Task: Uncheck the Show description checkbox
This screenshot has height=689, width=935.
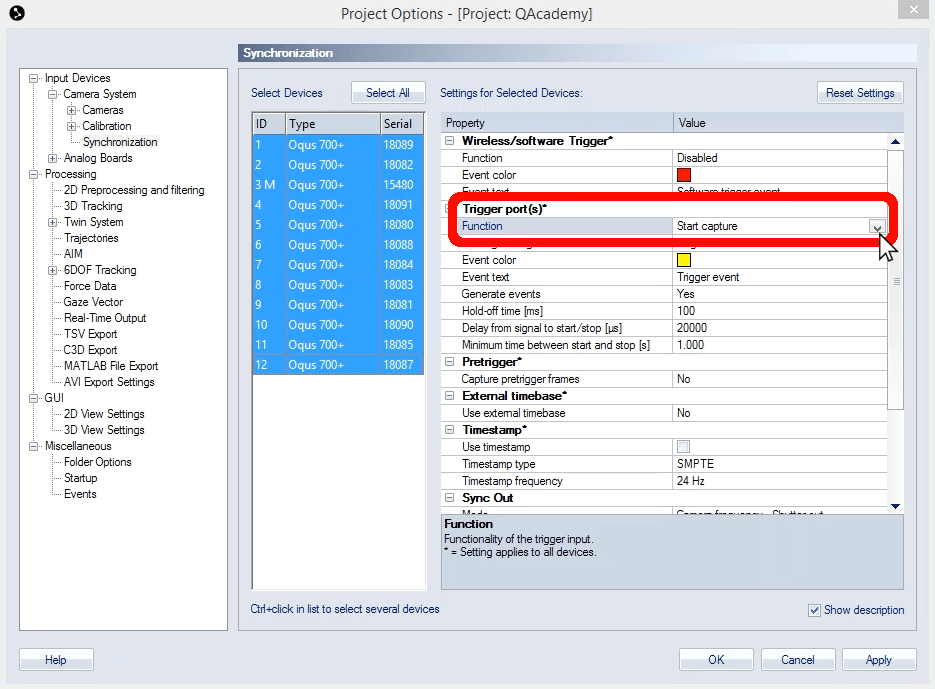Action: 814,610
